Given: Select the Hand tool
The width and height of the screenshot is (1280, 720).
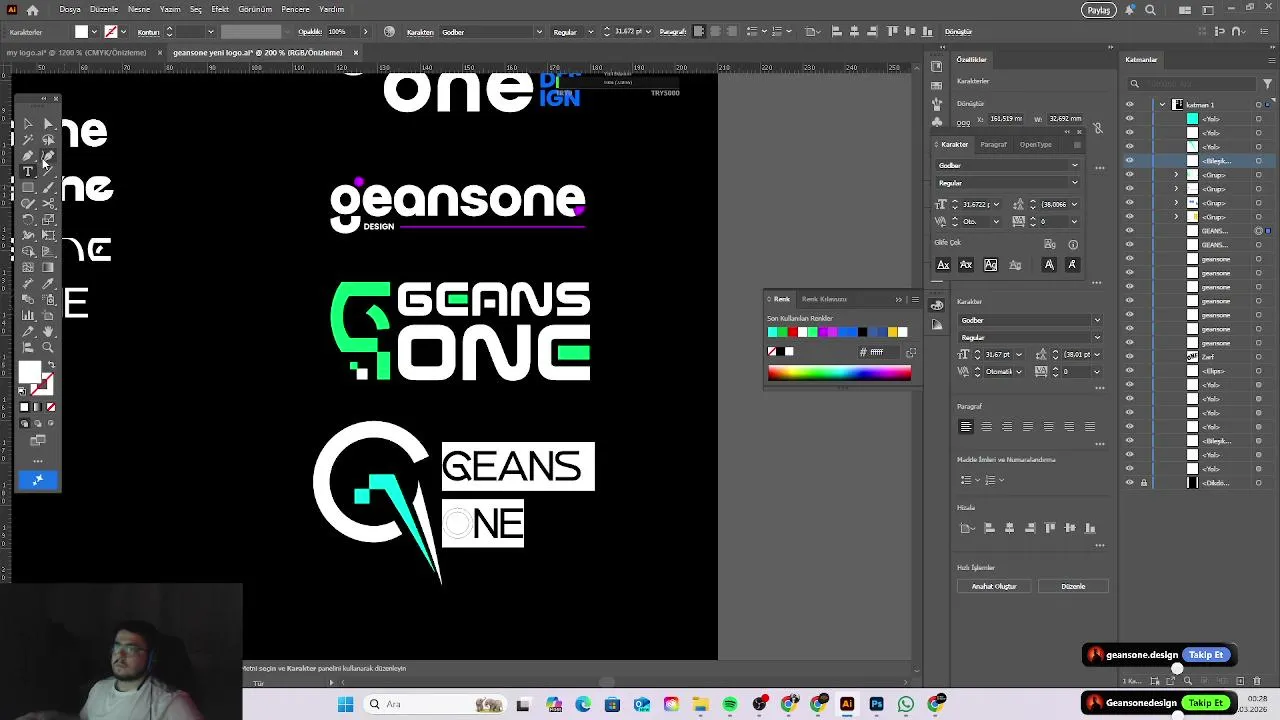Looking at the screenshot, I should (x=49, y=332).
